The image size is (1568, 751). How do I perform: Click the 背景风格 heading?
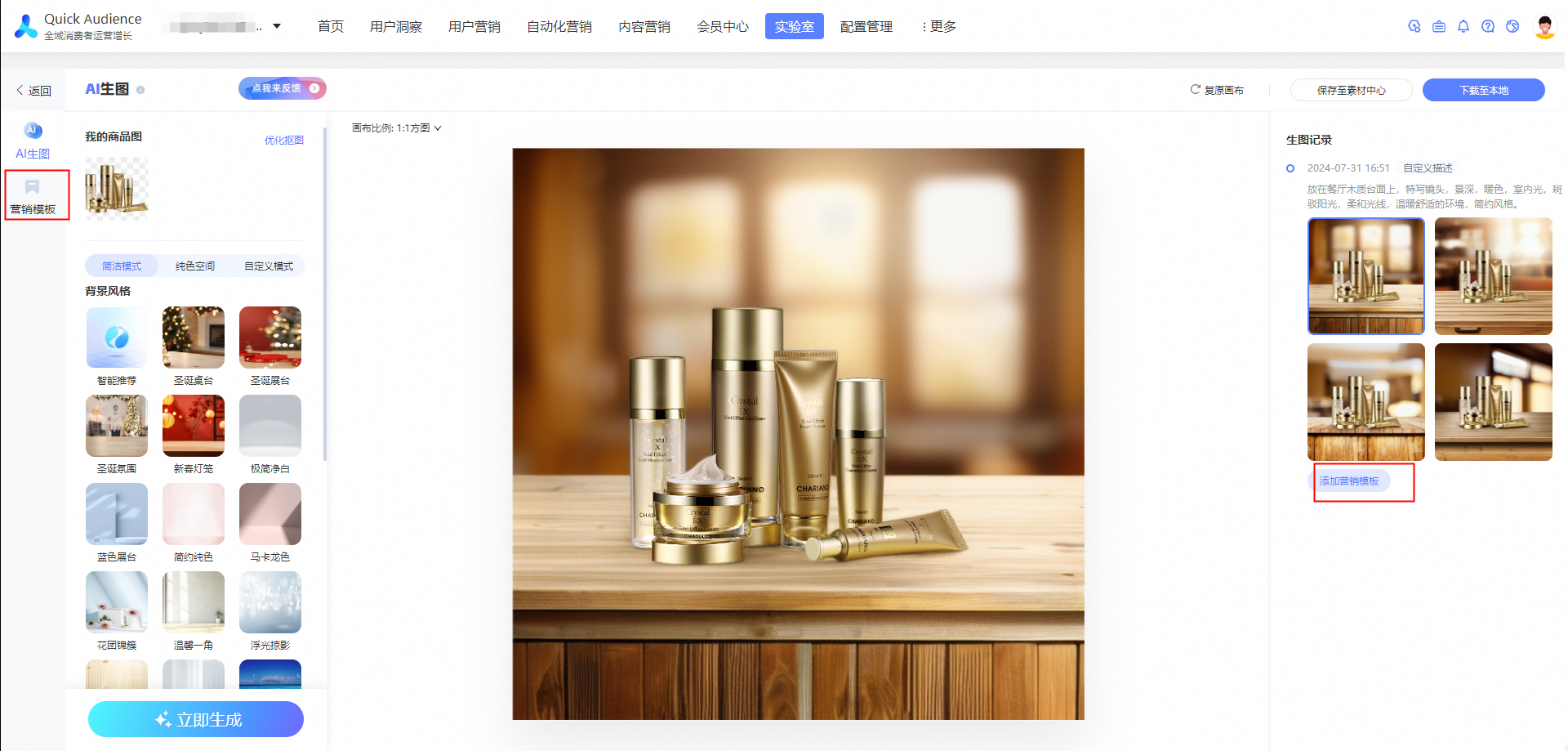108,291
